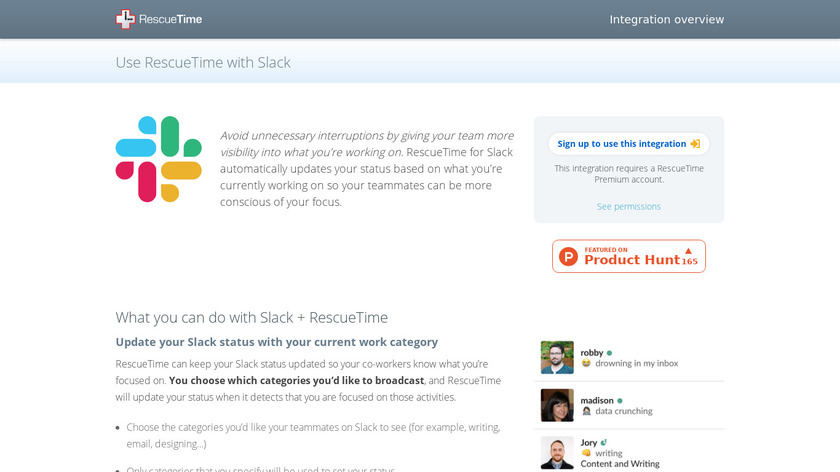The width and height of the screenshot is (840, 472).
Task: Click the emoji next to data crunching
Action: pyautogui.click(x=586, y=411)
